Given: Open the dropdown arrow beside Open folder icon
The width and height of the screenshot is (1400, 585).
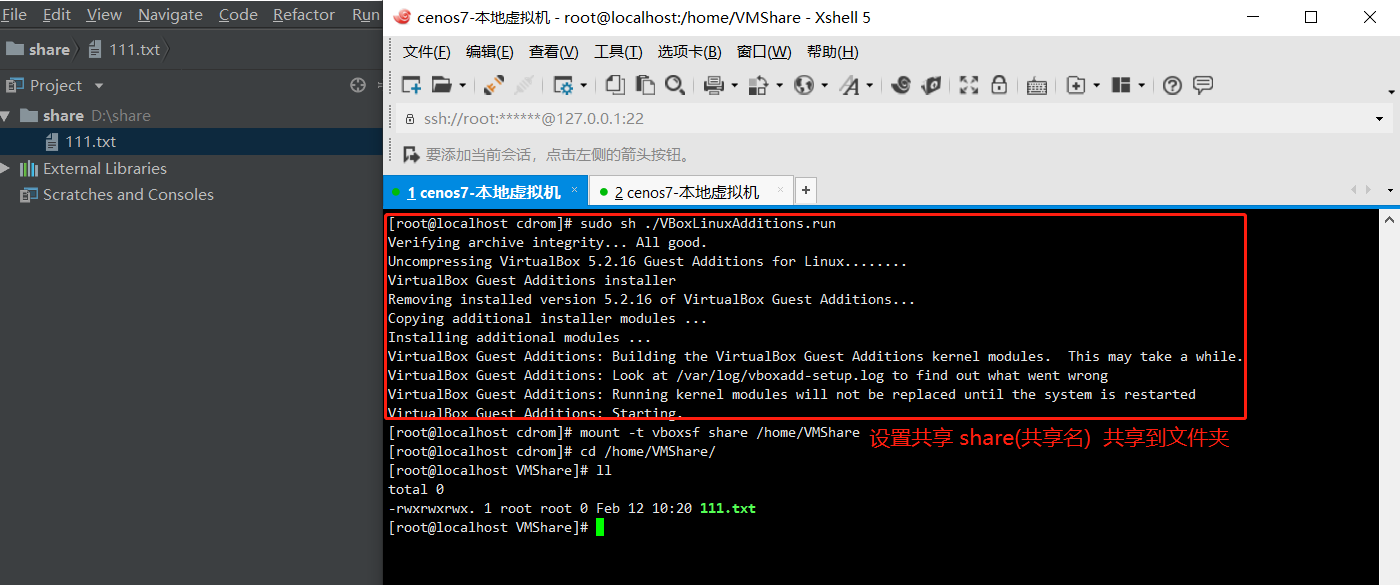Looking at the screenshot, I should (x=461, y=86).
